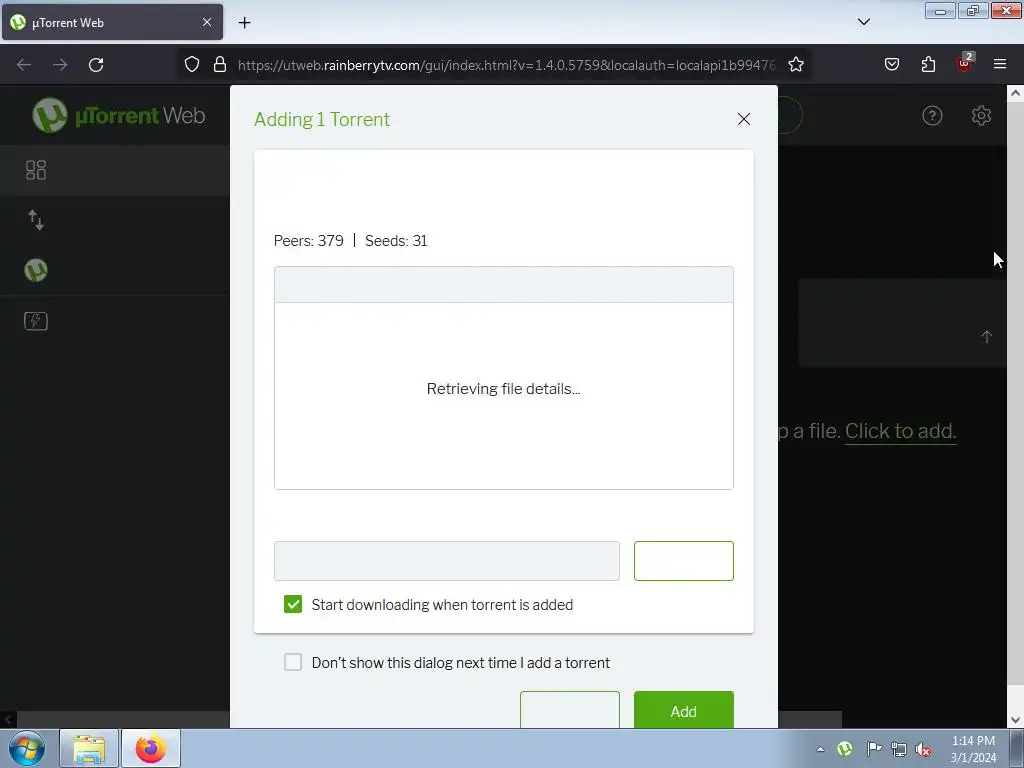Bookmark page with star icon
Image resolution: width=1024 pixels, height=768 pixels.
pyautogui.click(x=795, y=65)
